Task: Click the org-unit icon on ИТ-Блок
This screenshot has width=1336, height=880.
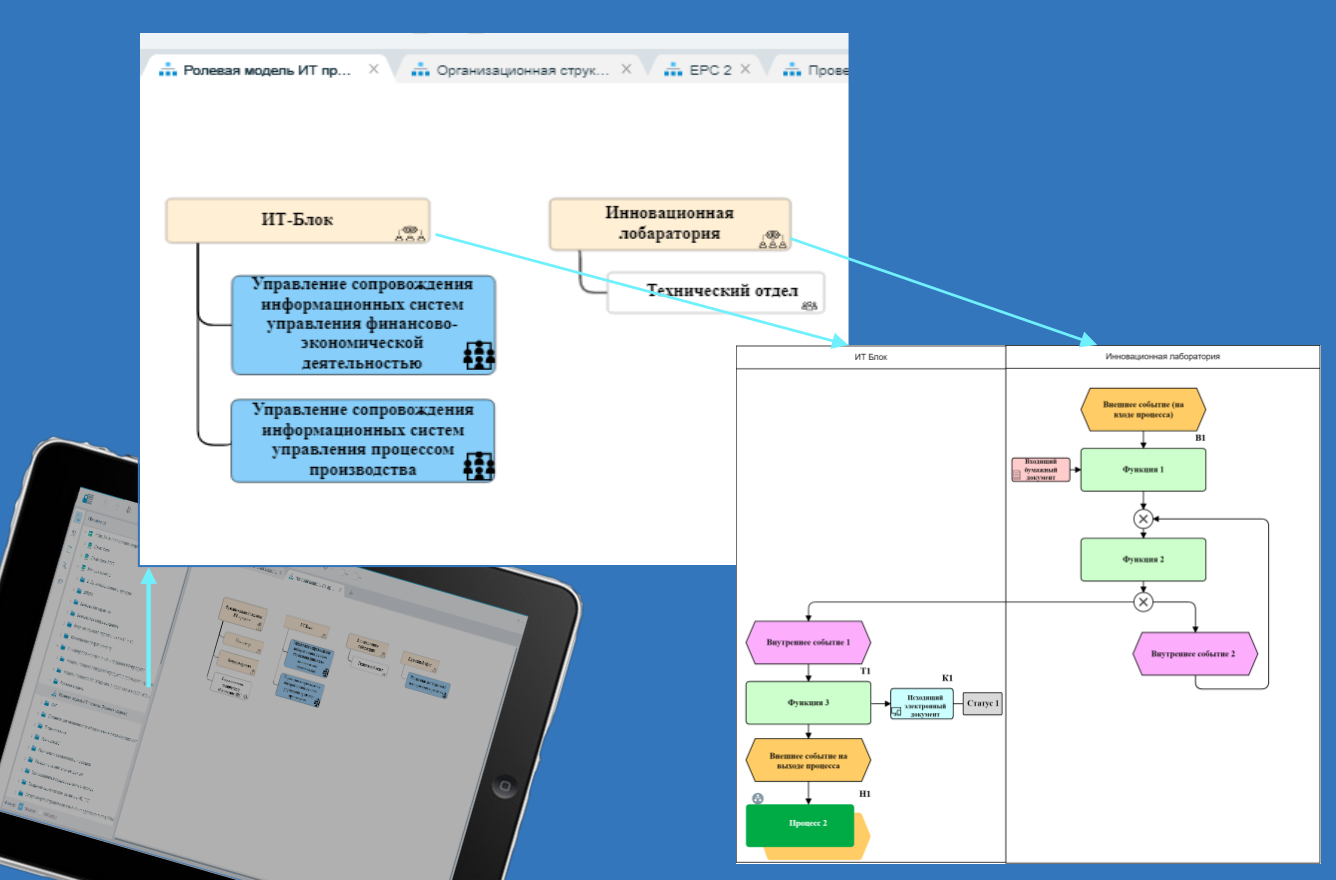Action: click(x=410, y=233)
